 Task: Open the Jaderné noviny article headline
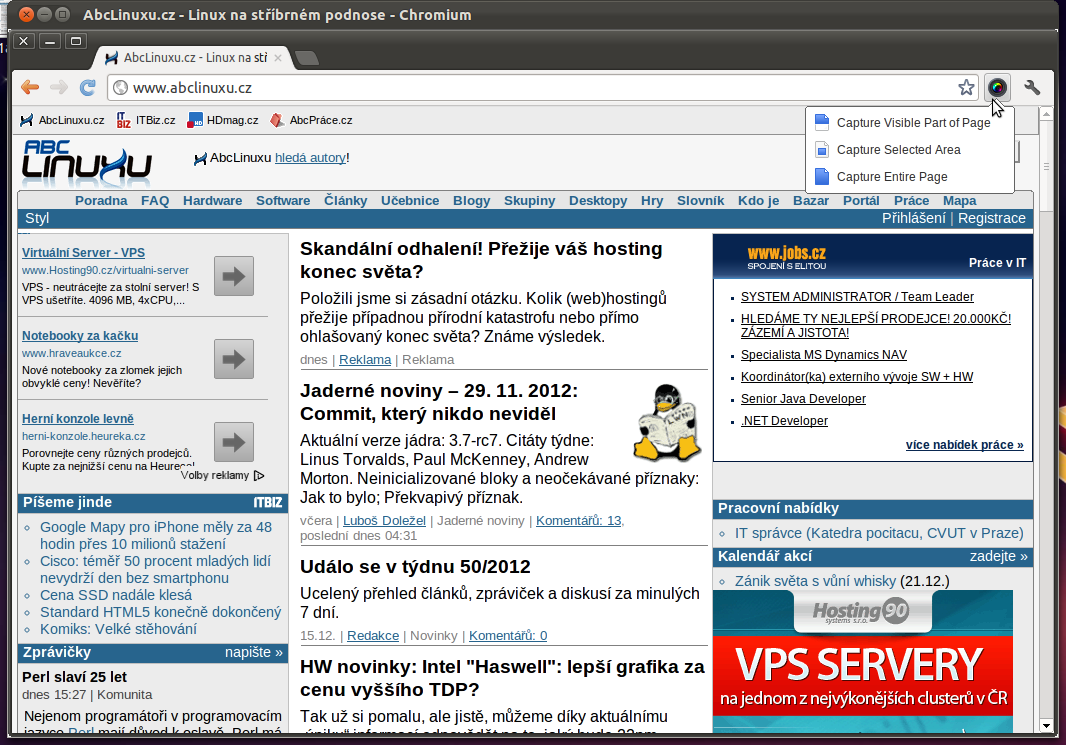[x=439, y=402]
